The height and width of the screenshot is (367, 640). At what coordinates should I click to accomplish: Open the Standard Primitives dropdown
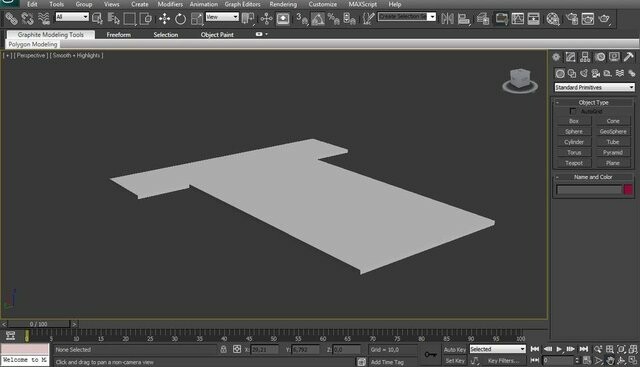pos(594,87)
